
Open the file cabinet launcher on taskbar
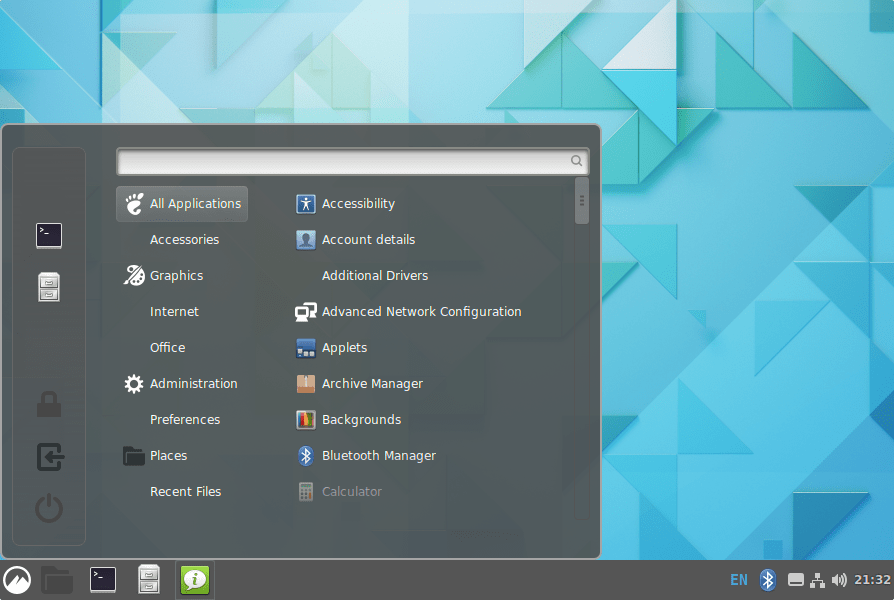[x=149, y=579]
